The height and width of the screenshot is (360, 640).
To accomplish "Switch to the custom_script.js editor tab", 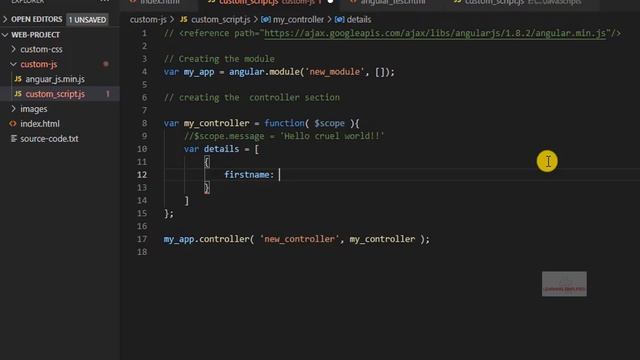I will [x=269, y=2].
